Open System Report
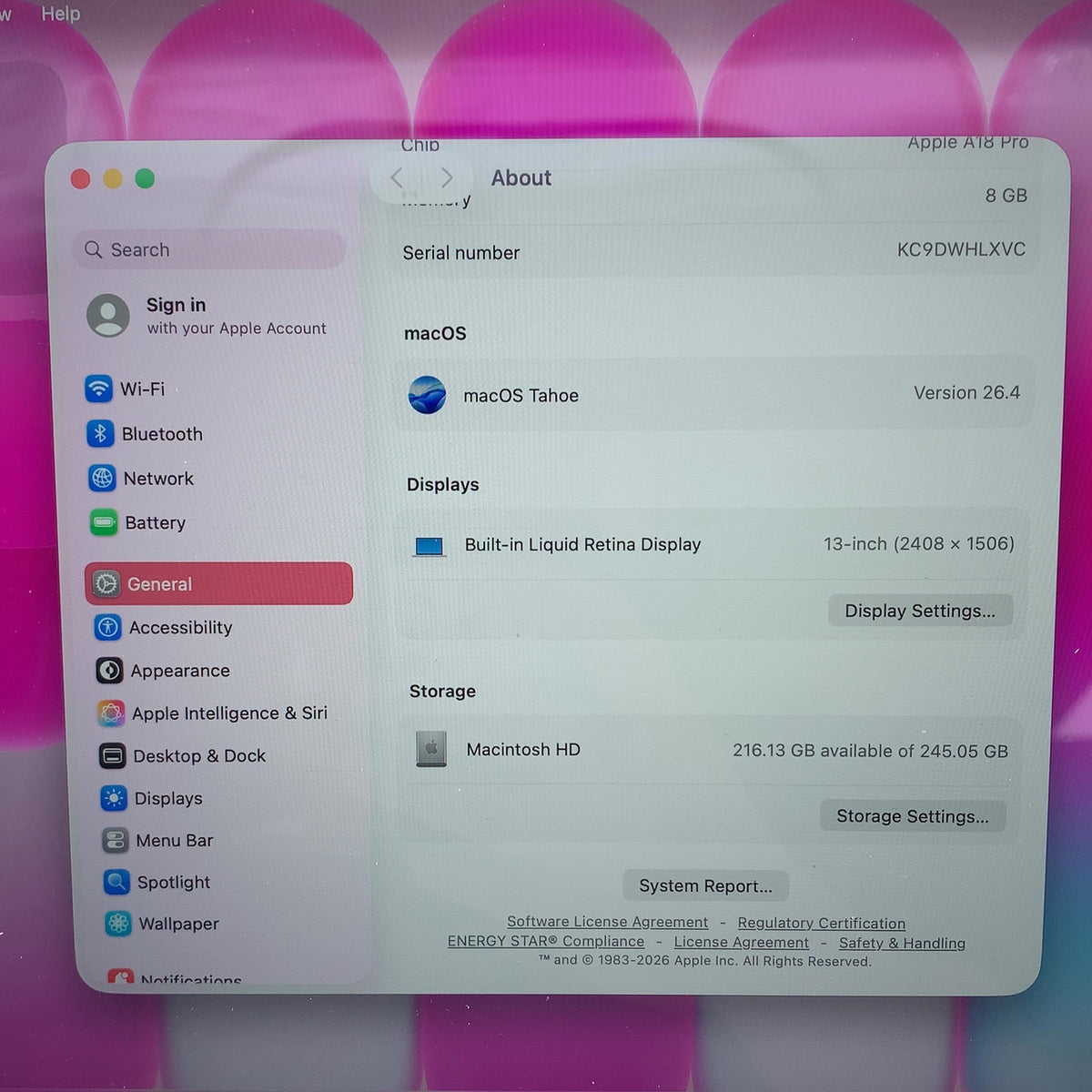This screenshot has height=1092, width=1092. coord(705,885)
